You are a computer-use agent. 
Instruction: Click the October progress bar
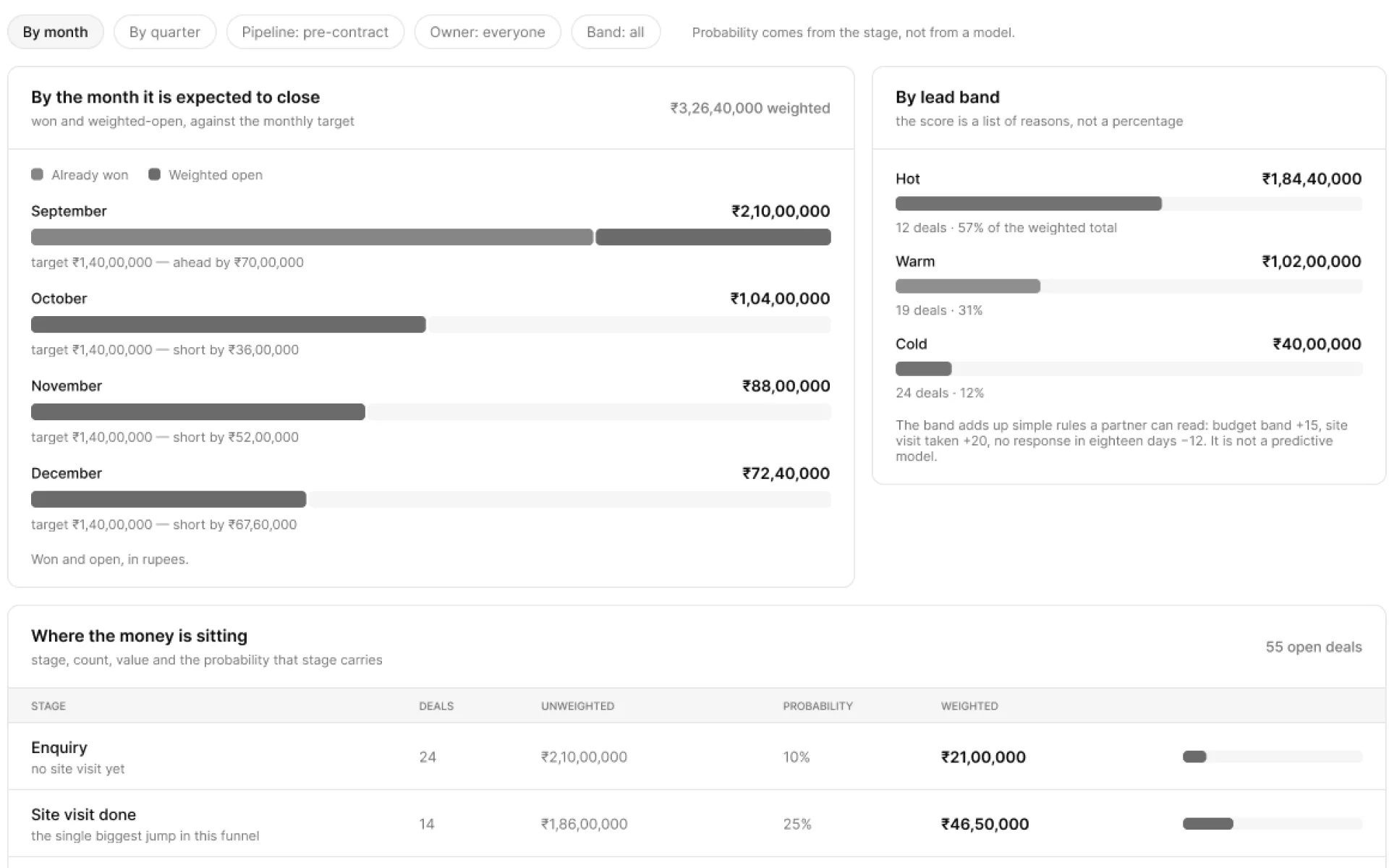click(430, 325)
